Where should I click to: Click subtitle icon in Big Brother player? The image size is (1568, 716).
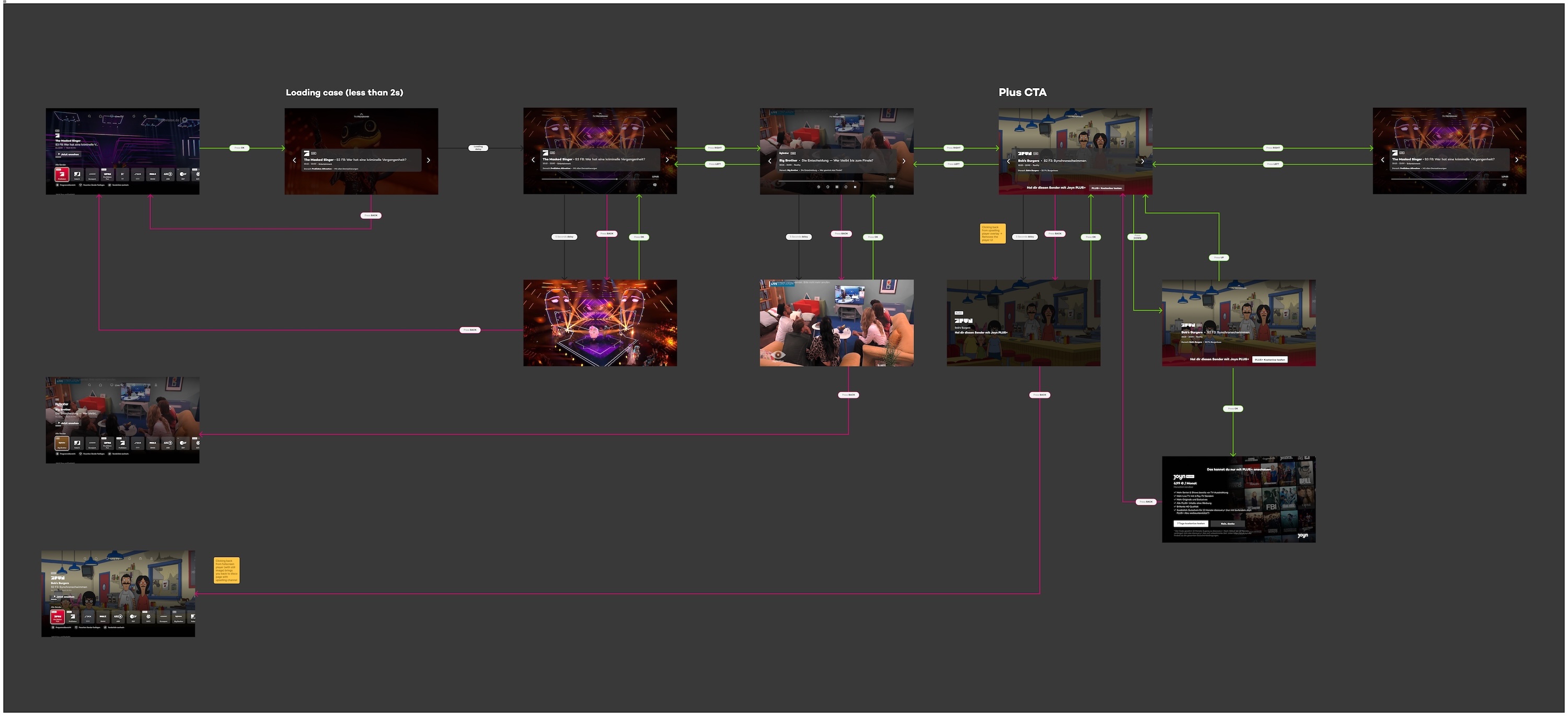pyautogui.click(x=891, y=187)
